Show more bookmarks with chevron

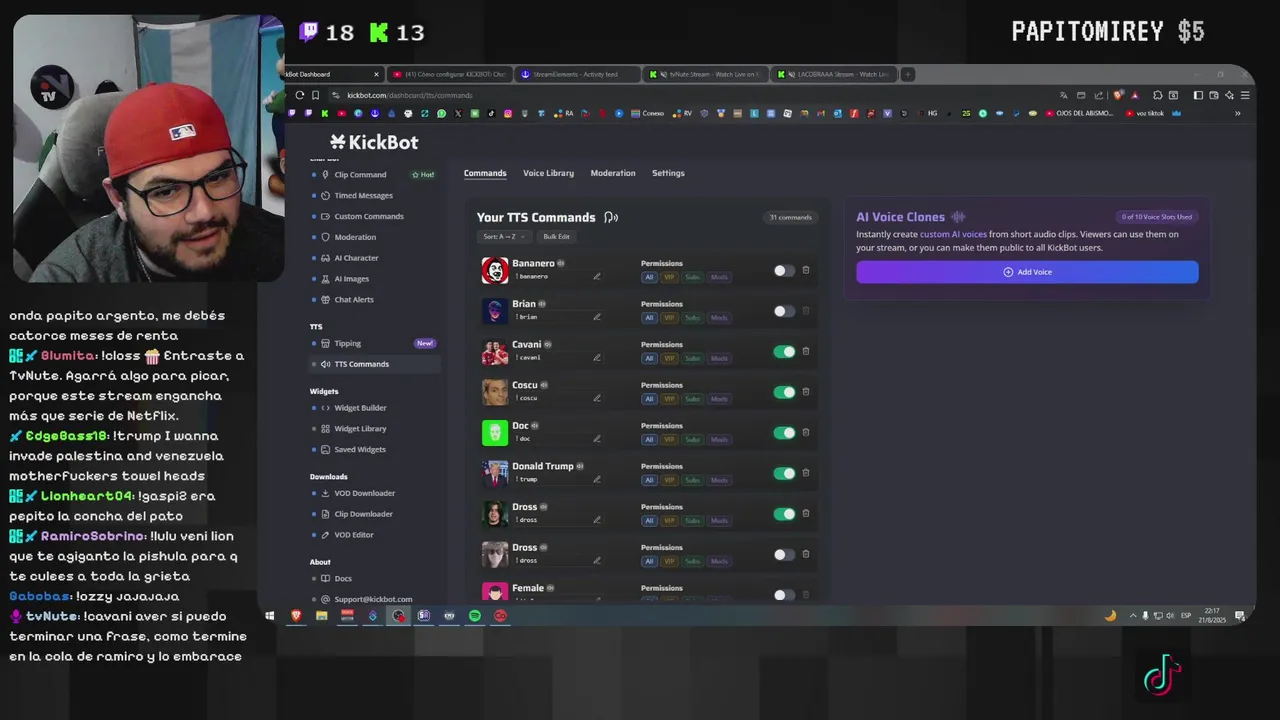[x=1237, y=114]
